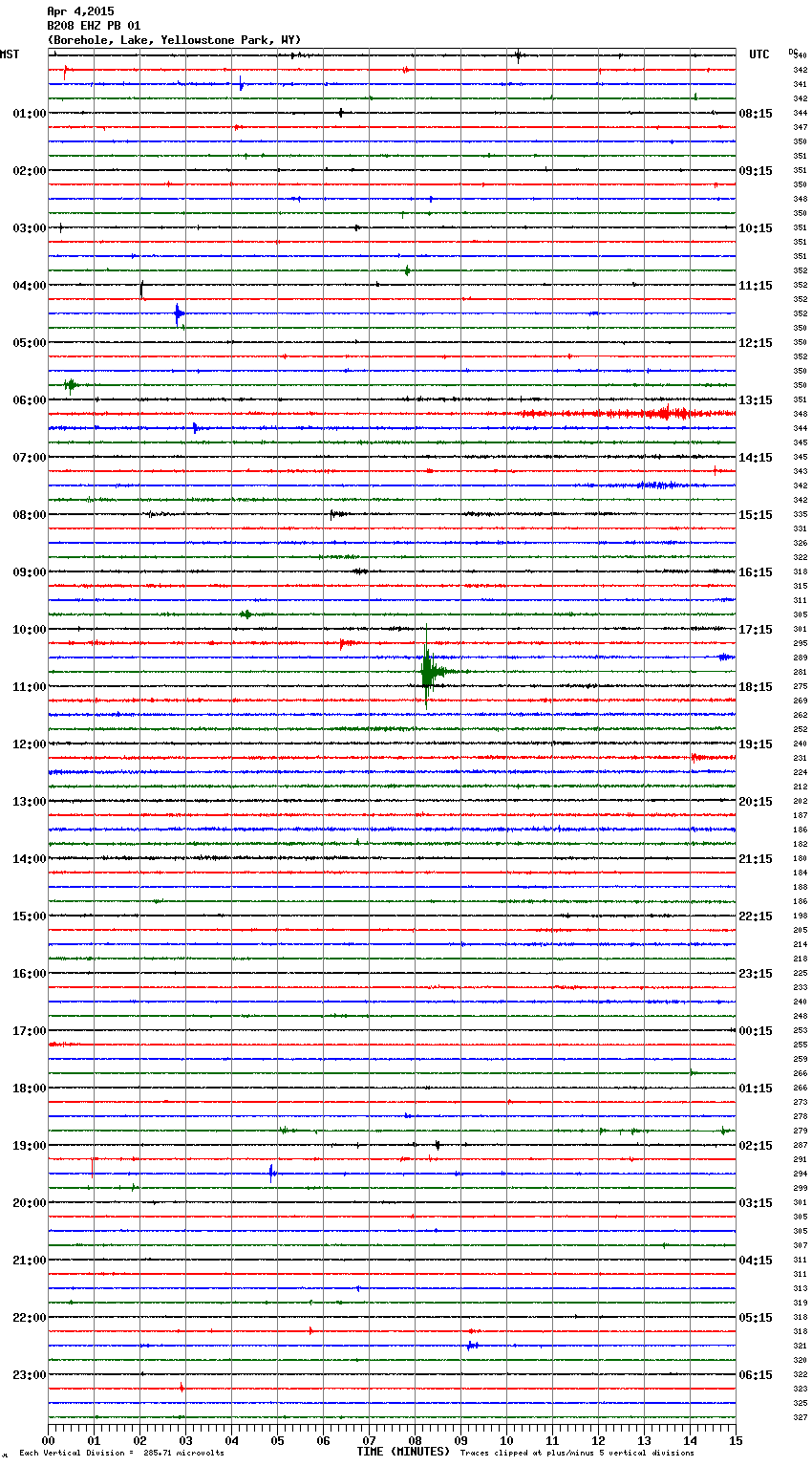Click the 'UTC' timezone label
The height and width of the screenshot is (1466, 812).
coord(759,54)
